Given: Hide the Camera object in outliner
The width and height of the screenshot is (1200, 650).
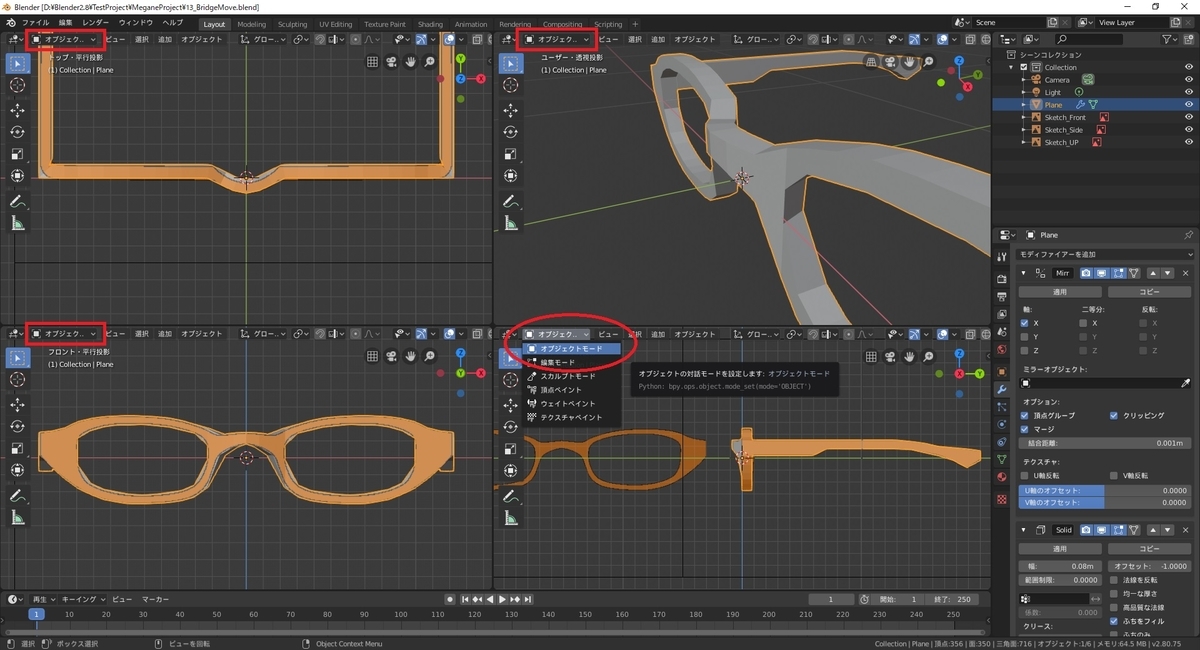Looking at the screenshot, I should pos(1189,79).
